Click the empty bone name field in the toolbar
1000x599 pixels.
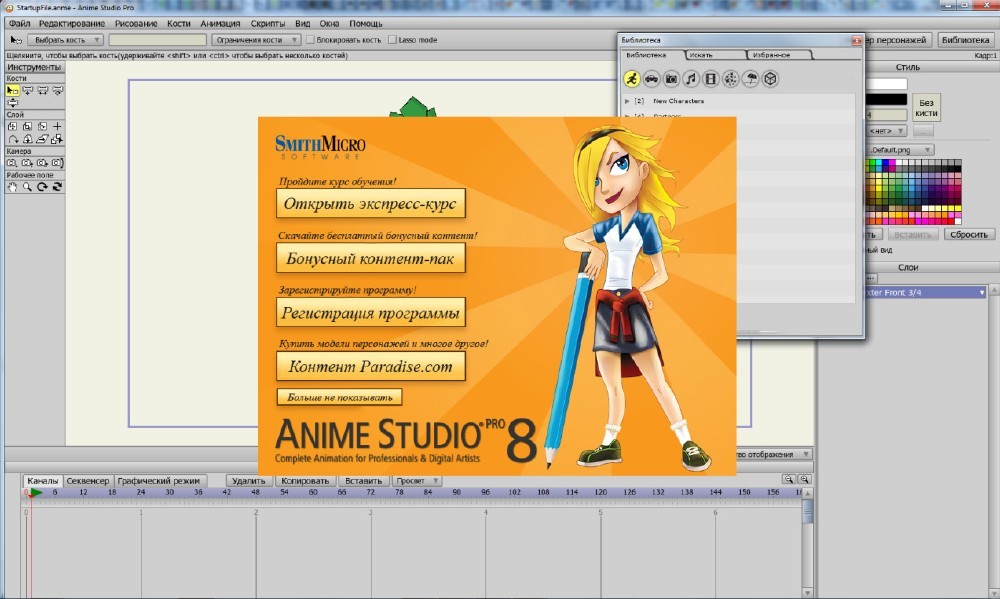pos(158,40)
